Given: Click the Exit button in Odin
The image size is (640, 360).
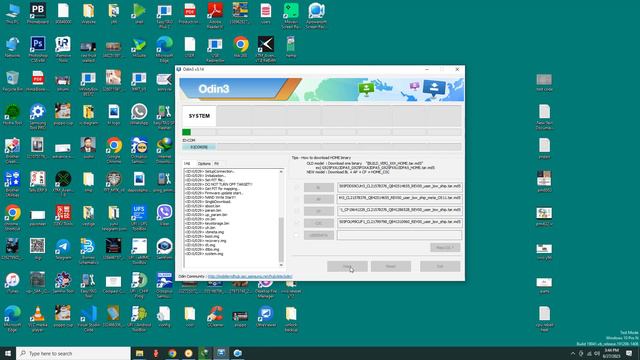Looking at the screenshot, I should coord(440,267).
